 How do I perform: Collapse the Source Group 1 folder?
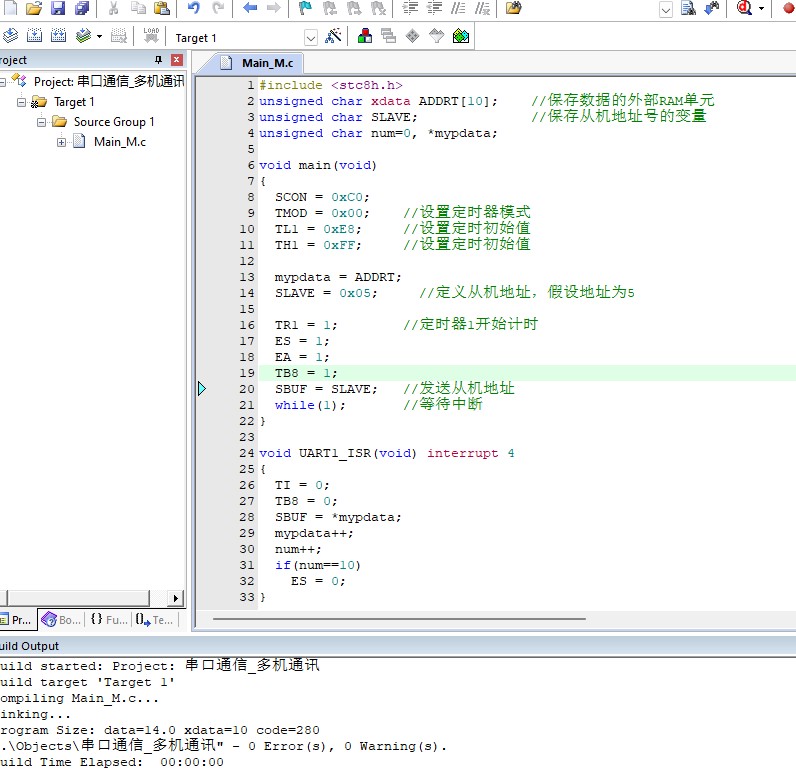(41, 122)
